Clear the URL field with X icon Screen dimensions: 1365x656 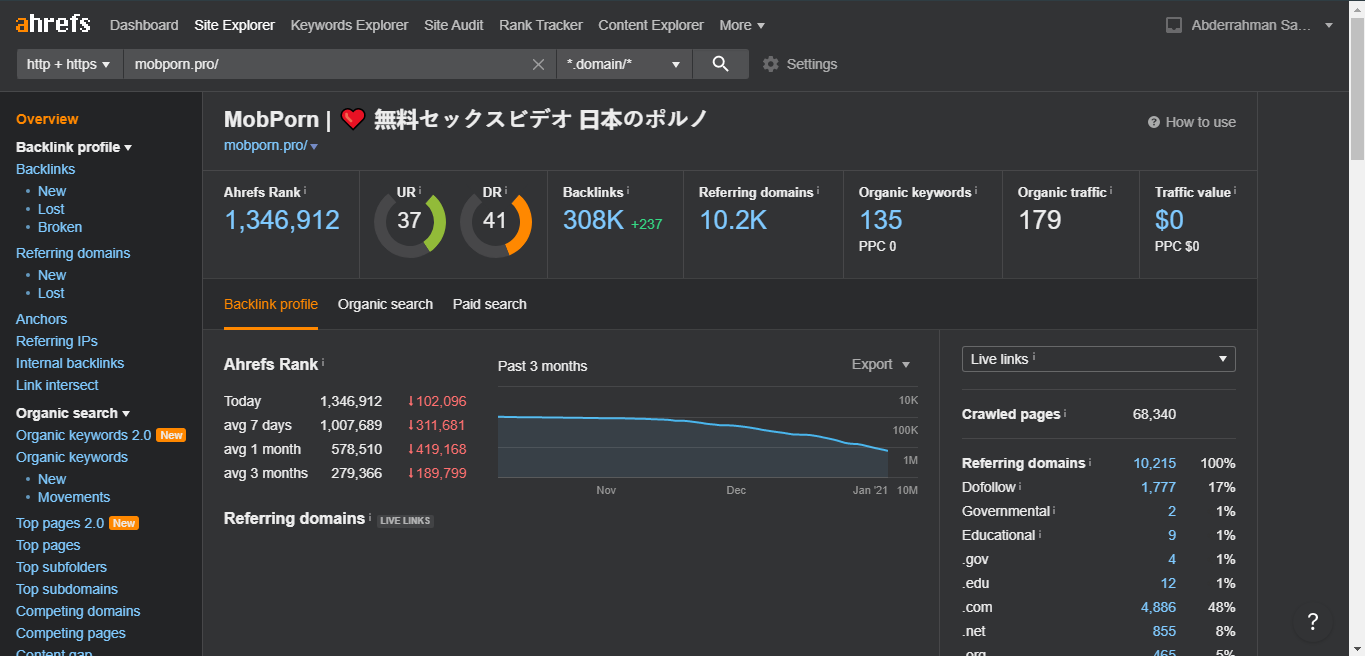coord(538,64)
